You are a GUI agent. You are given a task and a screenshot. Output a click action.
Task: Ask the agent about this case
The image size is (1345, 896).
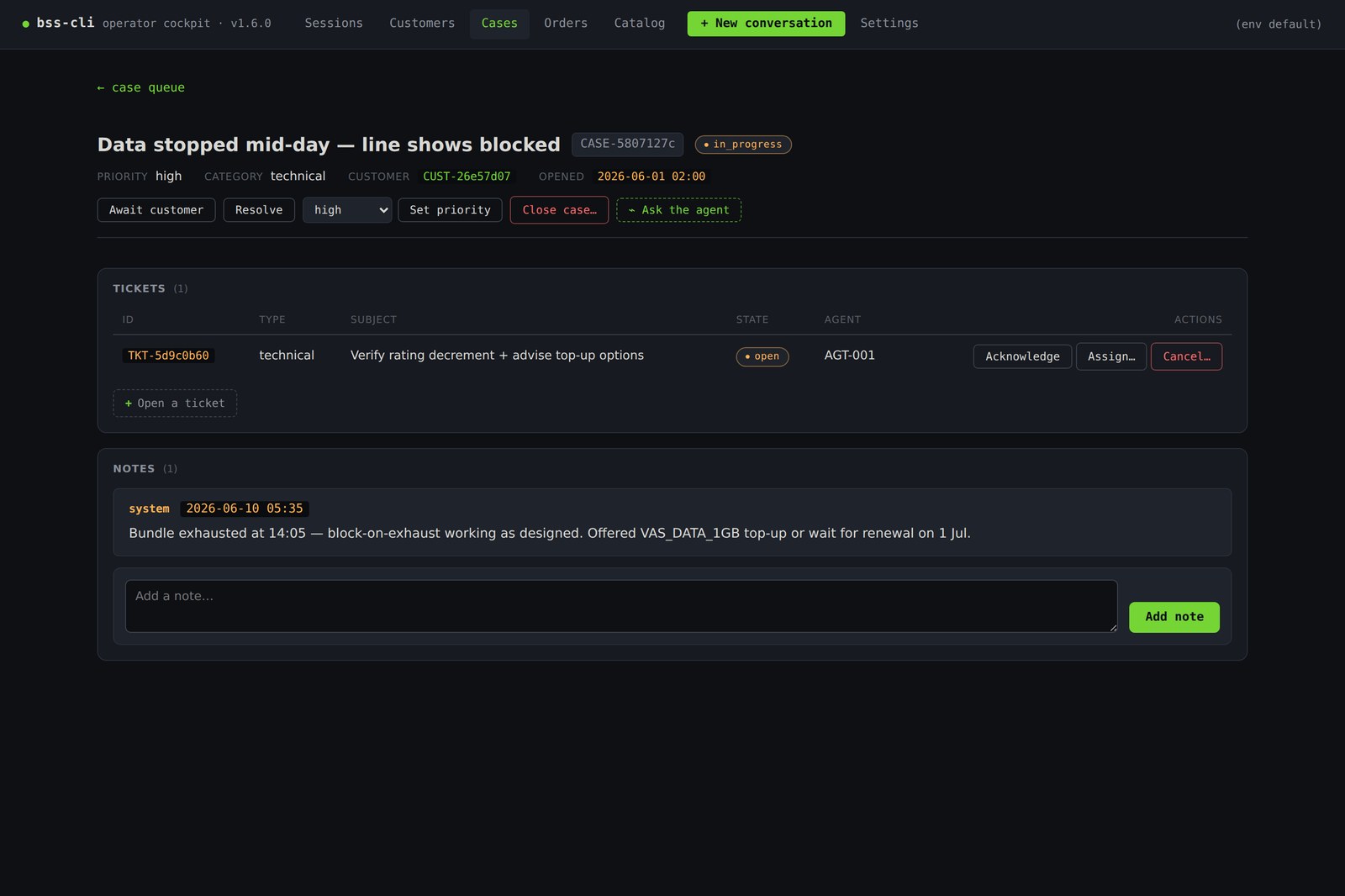click(678, 210)
